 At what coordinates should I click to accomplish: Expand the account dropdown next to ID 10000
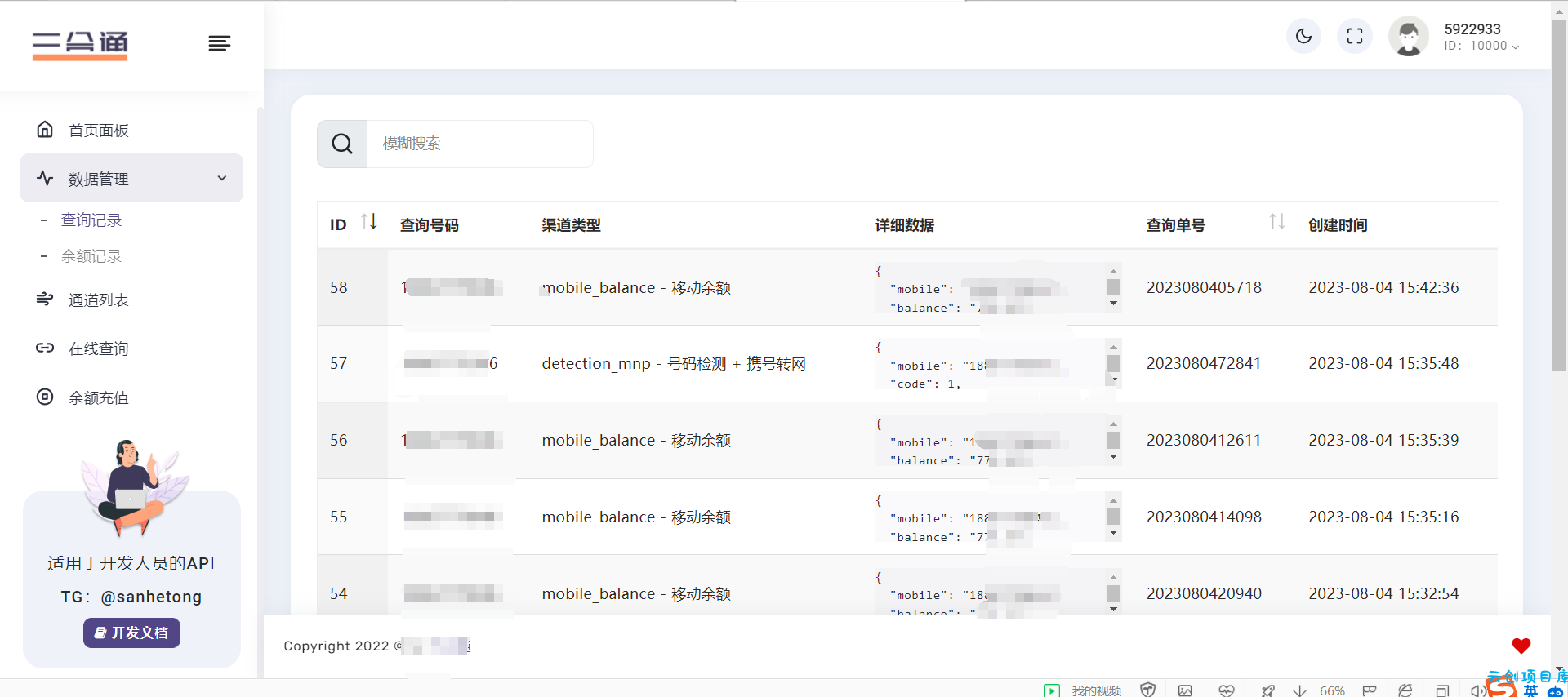[x=1516, y=47]
